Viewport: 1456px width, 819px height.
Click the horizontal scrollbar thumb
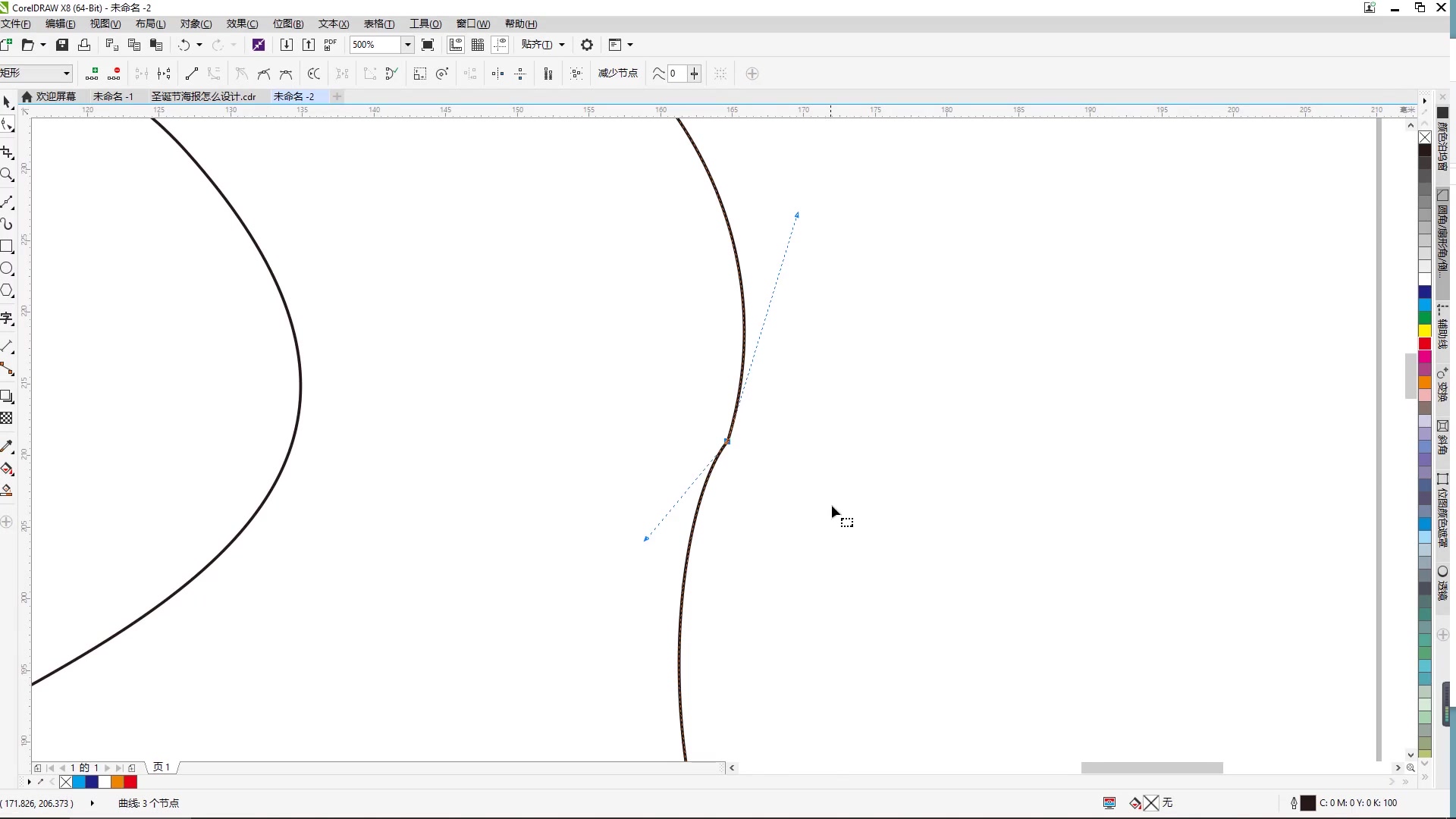click(1152, 767)
